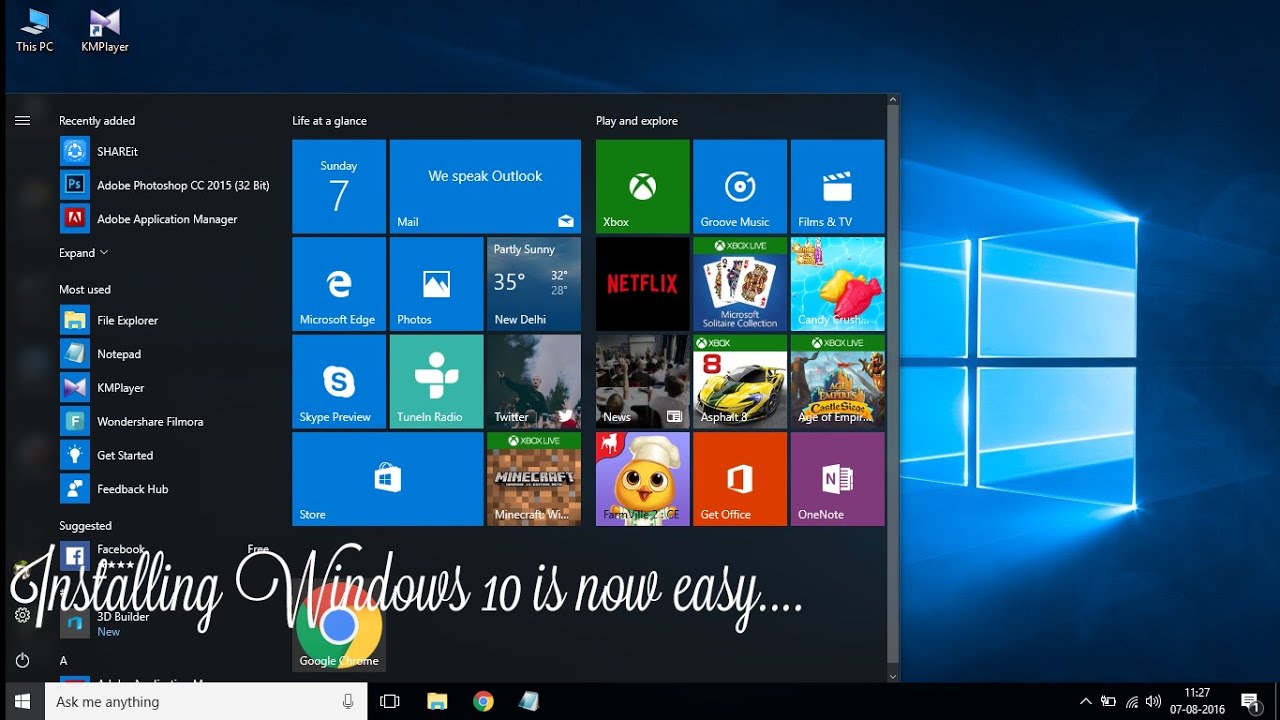Open the suggested Facebook app

point(165,556)
